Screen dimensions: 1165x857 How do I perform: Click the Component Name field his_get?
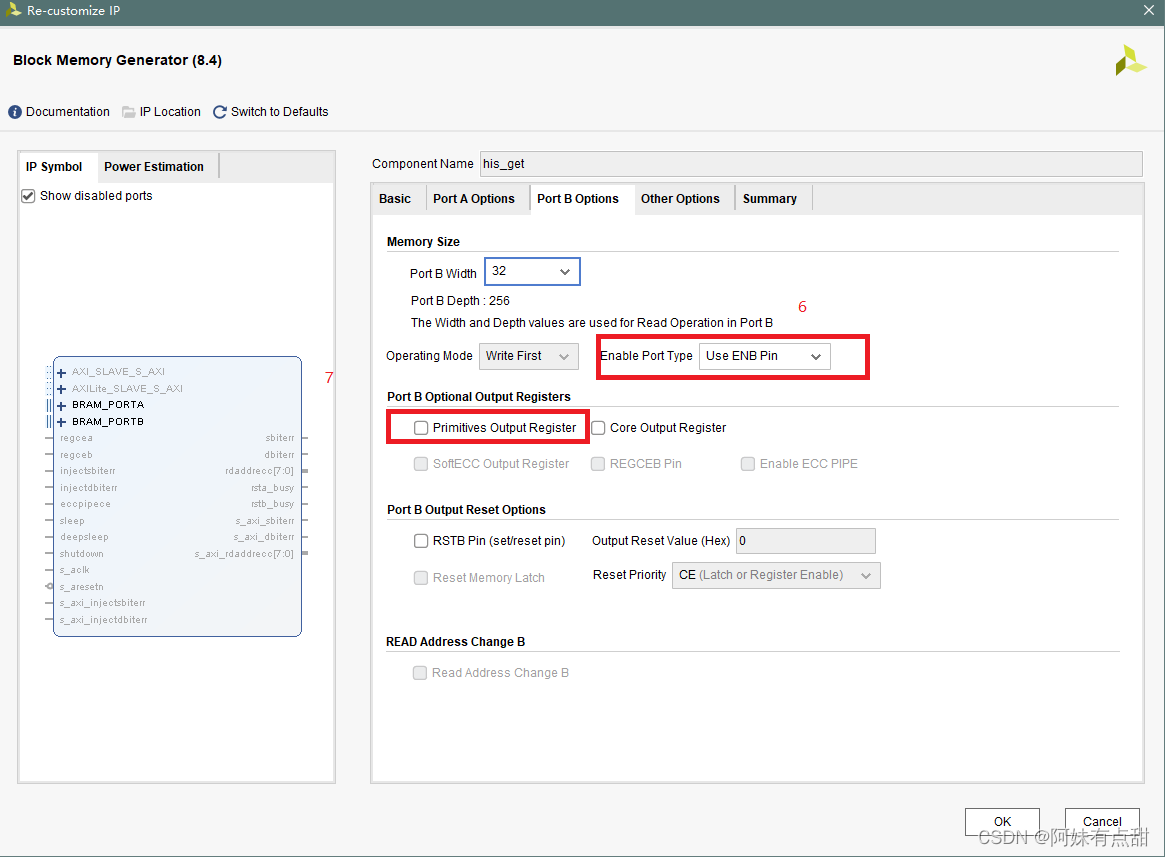coord(811,164)
